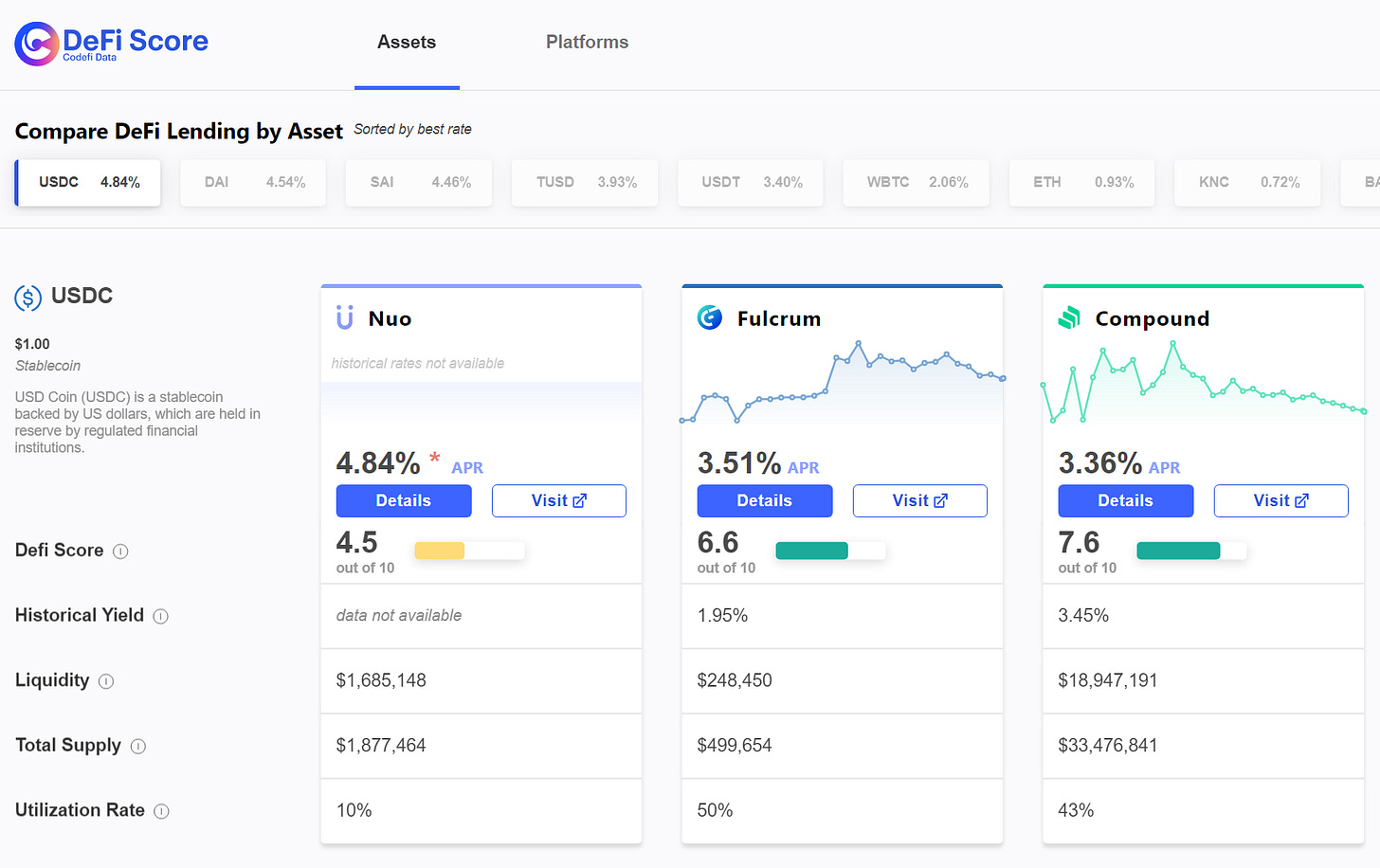
Task: Switch to the Platforms tab
Action: (x=587, y=42)
